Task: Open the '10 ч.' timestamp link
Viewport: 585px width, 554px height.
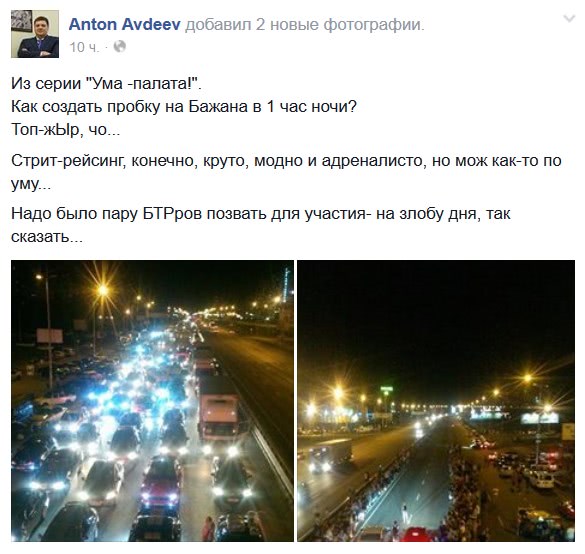Action: (85, 47)
